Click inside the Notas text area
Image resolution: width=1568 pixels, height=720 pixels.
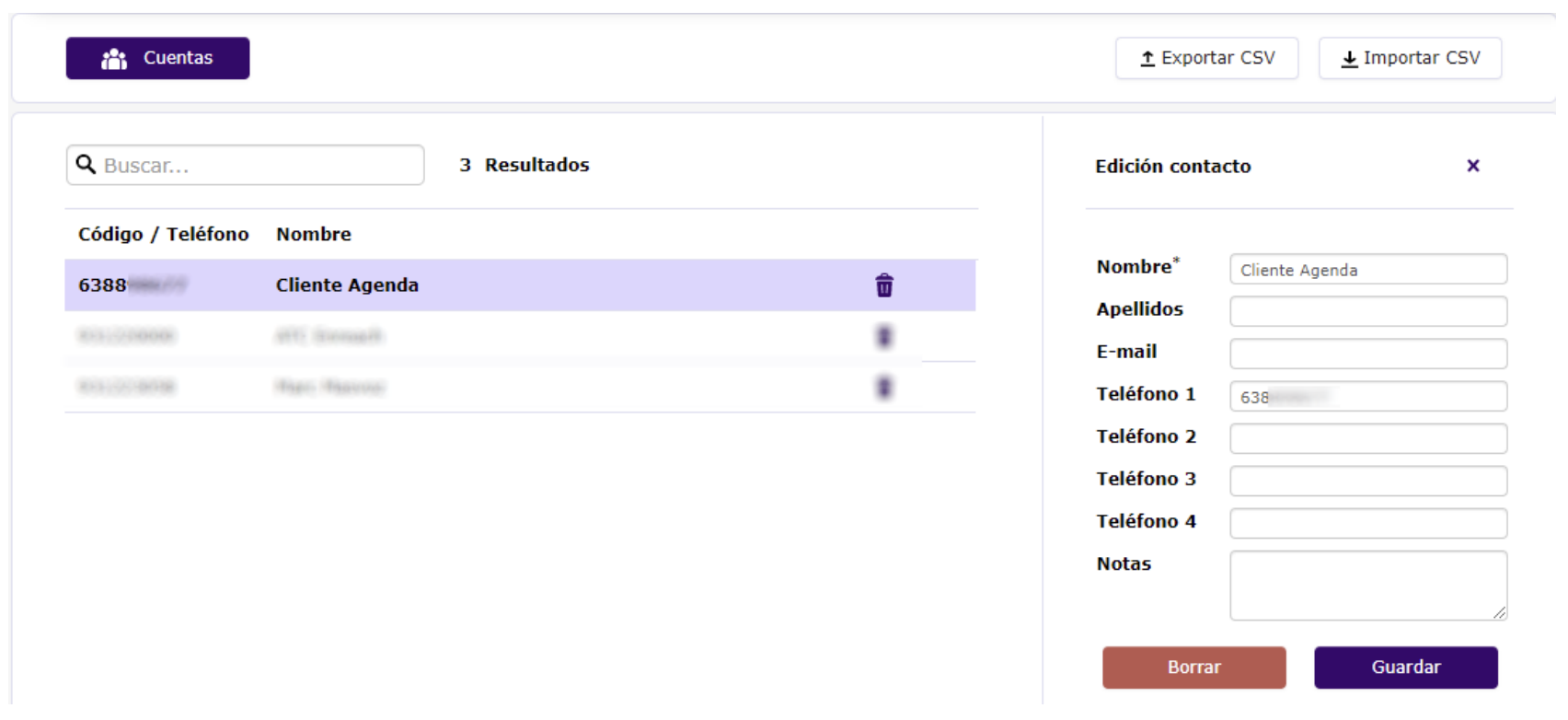click(1367, 586)
